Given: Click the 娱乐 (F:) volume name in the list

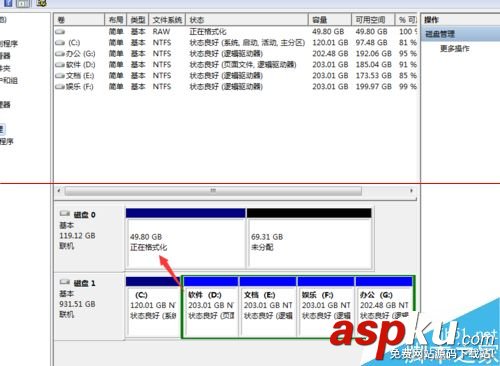Looking at the screenshot, I should (x=80, y=87).
